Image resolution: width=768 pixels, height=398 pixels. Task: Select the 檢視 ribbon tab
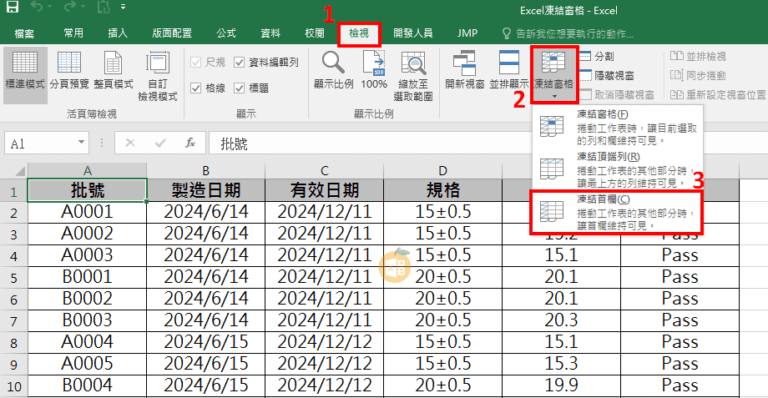tap(359, 33)
